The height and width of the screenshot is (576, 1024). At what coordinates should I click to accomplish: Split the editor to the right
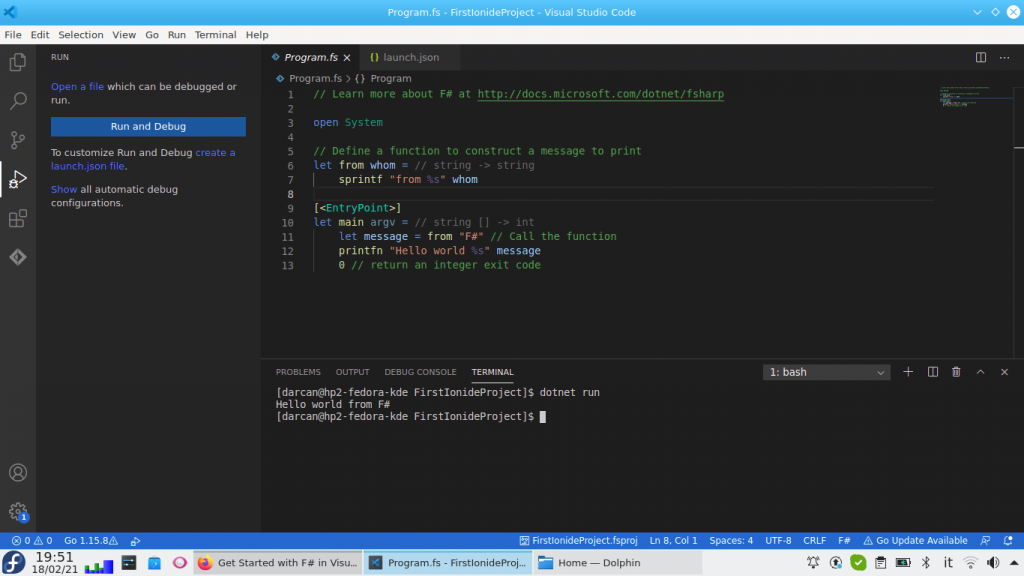pos(981,57)
